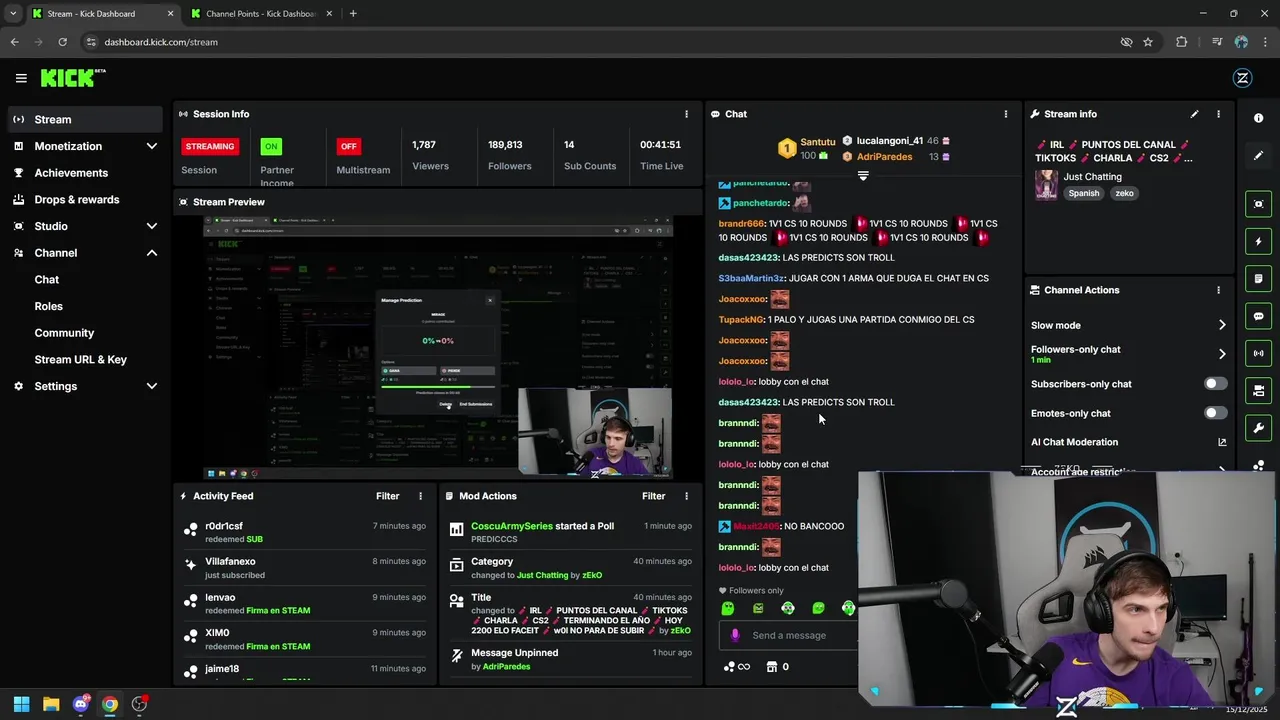Viewport: 1280px width, 720px height.
Task: Open Stream info three-dot menu
Action: click(1218, 114)
